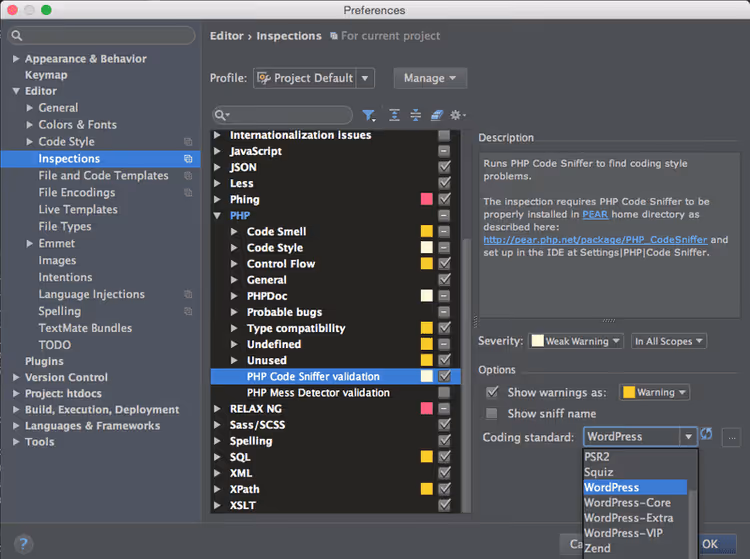This screenshot has height=559, width=750.
Task: Enable the Show sniff name checkbox
Action: (492, 413)
